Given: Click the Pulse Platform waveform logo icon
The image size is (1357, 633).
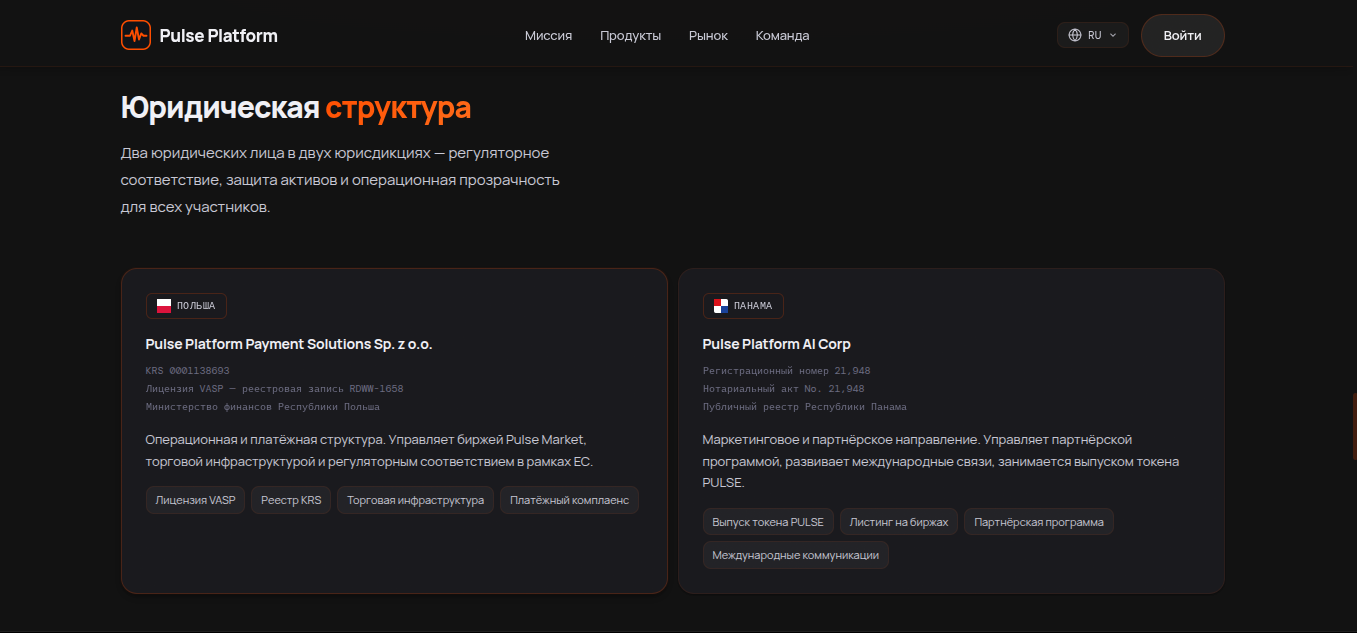Looking at the screenshot, I should pyautogui.click(x=136, y=35).
